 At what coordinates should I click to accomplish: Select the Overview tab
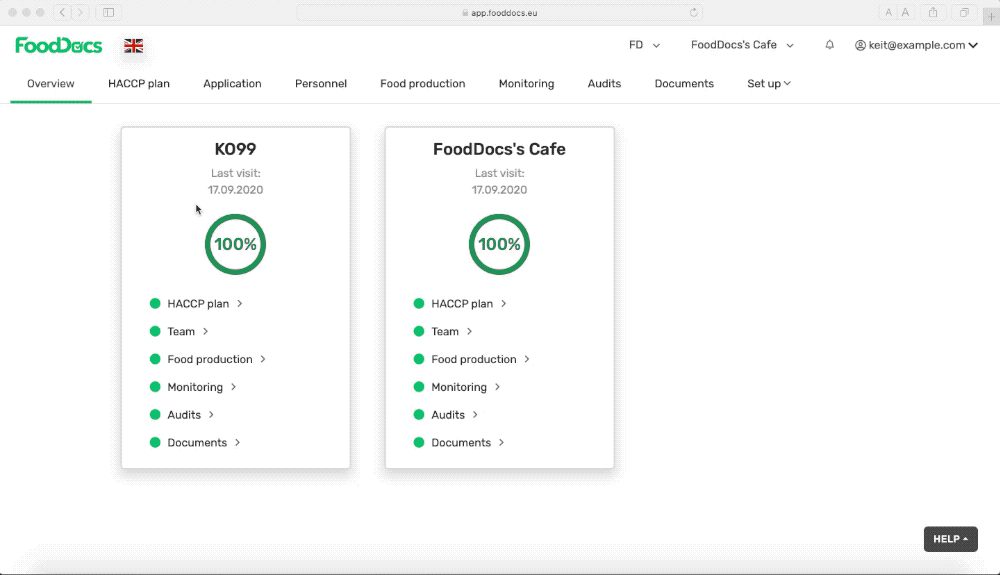click(x=50, y=84)
